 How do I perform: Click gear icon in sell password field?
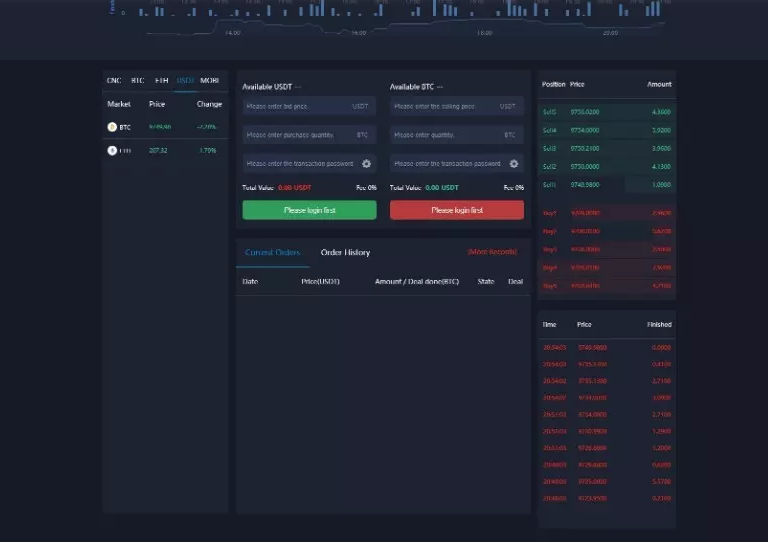tap(514, 163)
